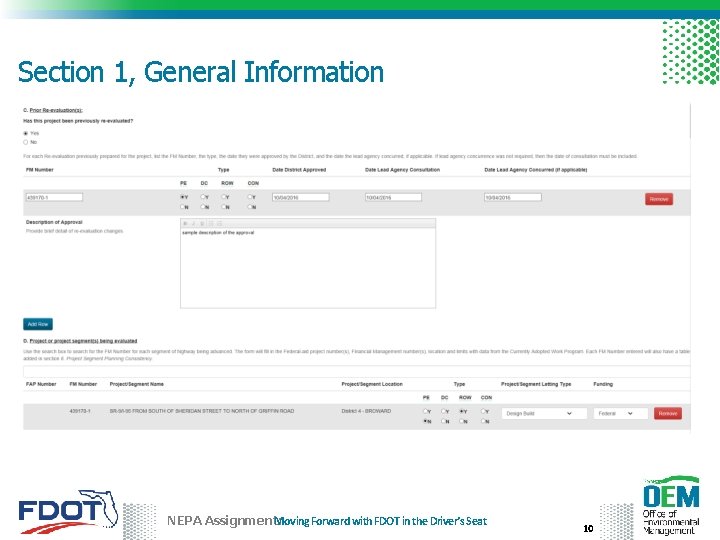Screen dimensions: 720x540
Task: Click the OEM Office of Environmental Management logo
Action: (671, 505)
